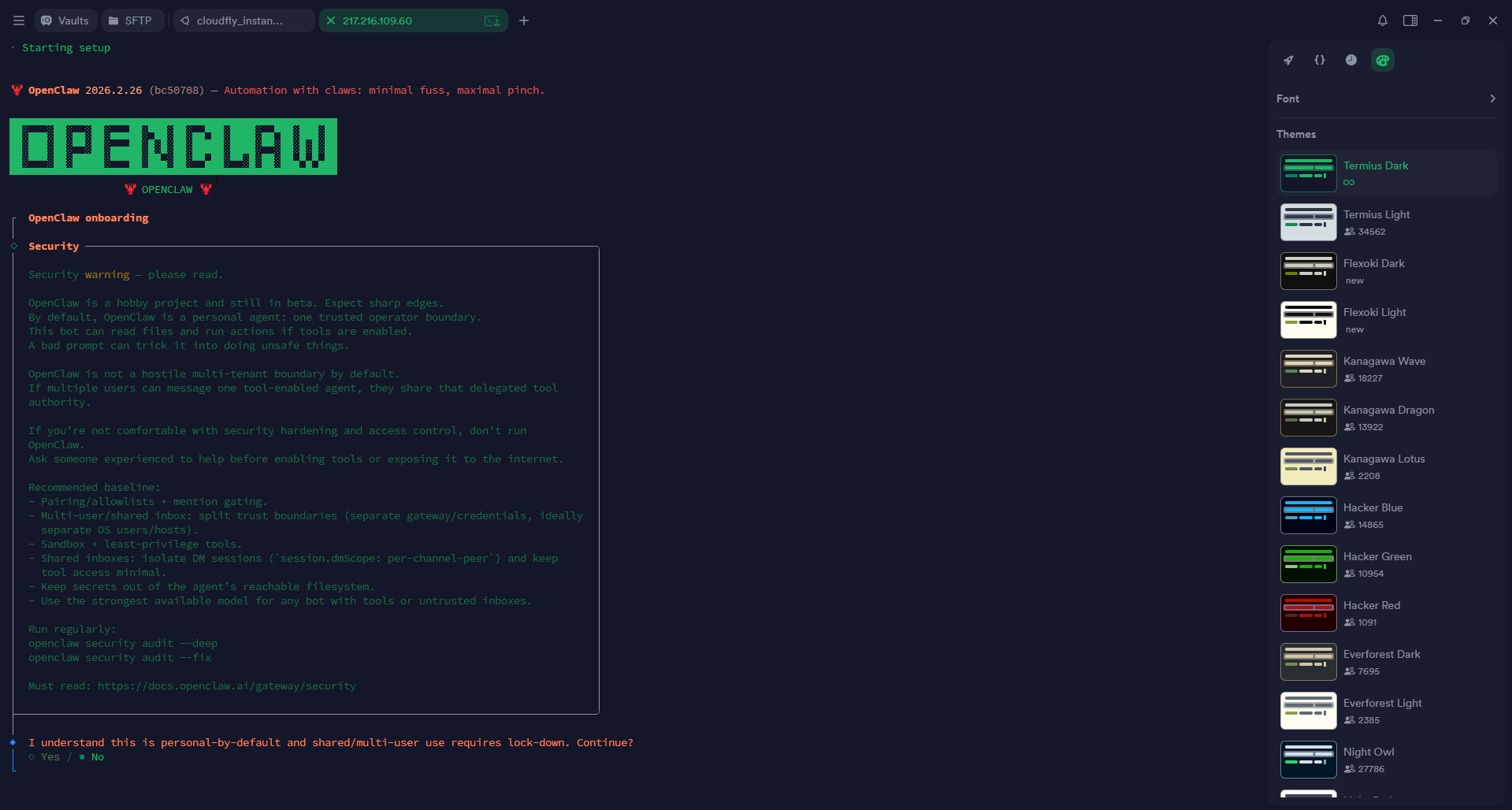Choose the Flexoki Light theme

point(1386,320)
